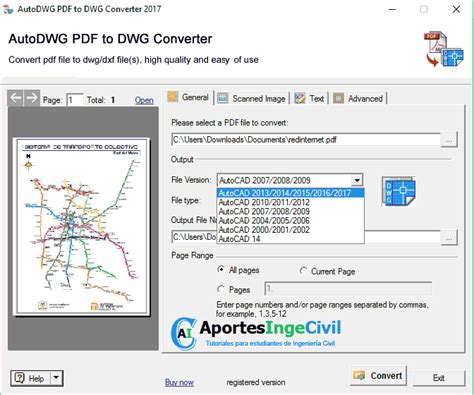This screenshot has height=395, width=474.
Task: Click the Help button
Action: coord(31,378)
